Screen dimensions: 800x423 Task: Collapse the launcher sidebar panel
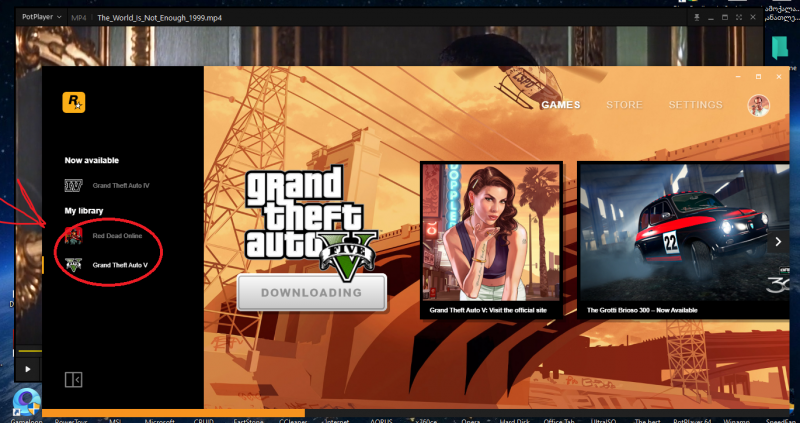tap(73, 379)
